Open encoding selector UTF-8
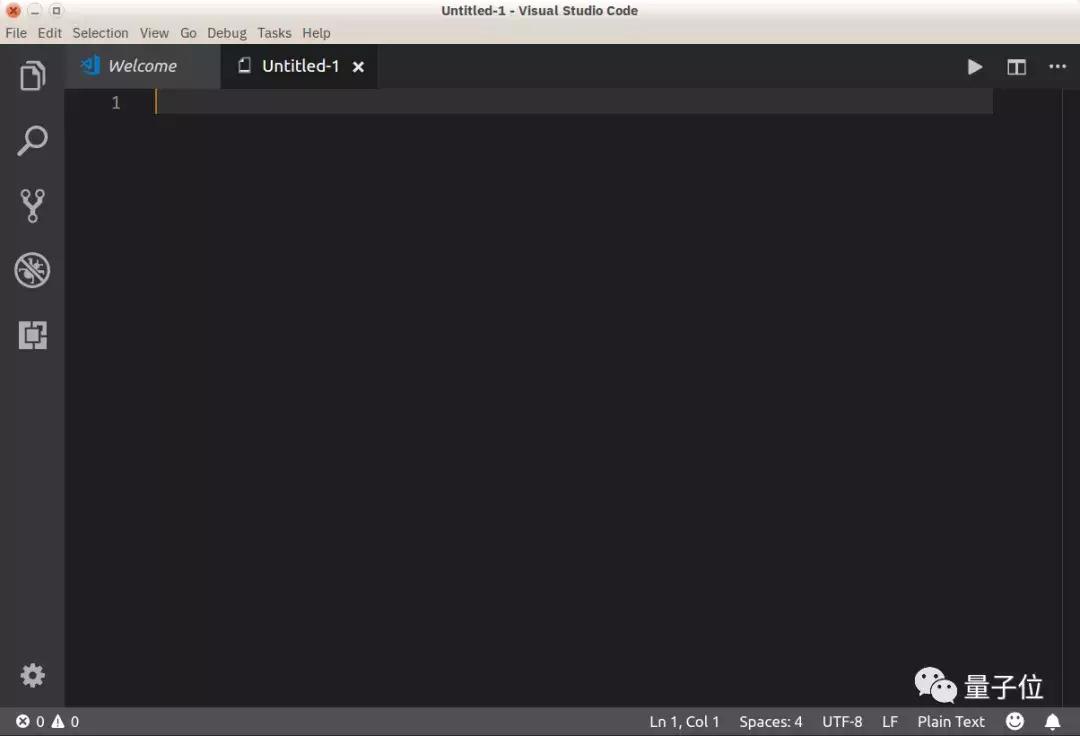The height and width of the screenshot is (736, 1080). (x=842, y=721)
